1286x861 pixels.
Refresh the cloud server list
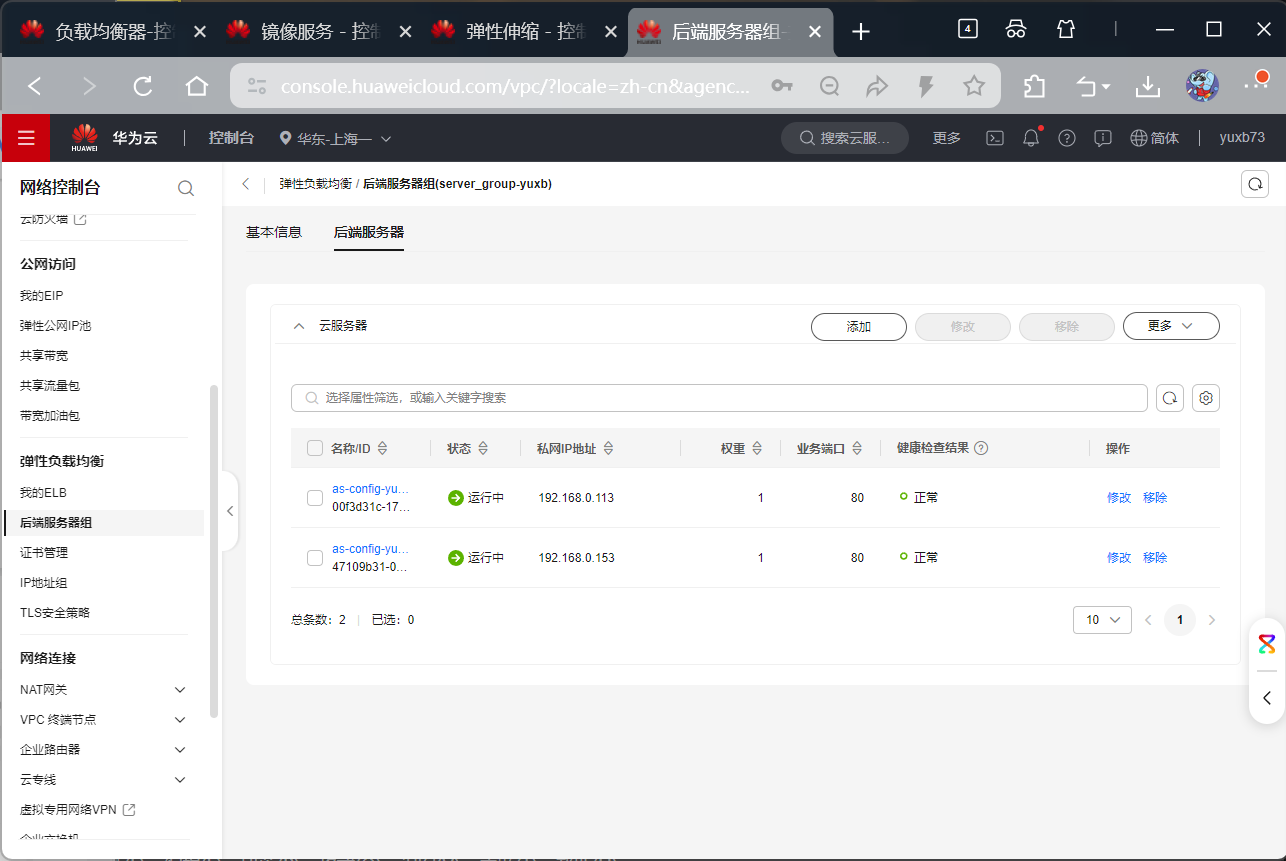point(1170,398)
